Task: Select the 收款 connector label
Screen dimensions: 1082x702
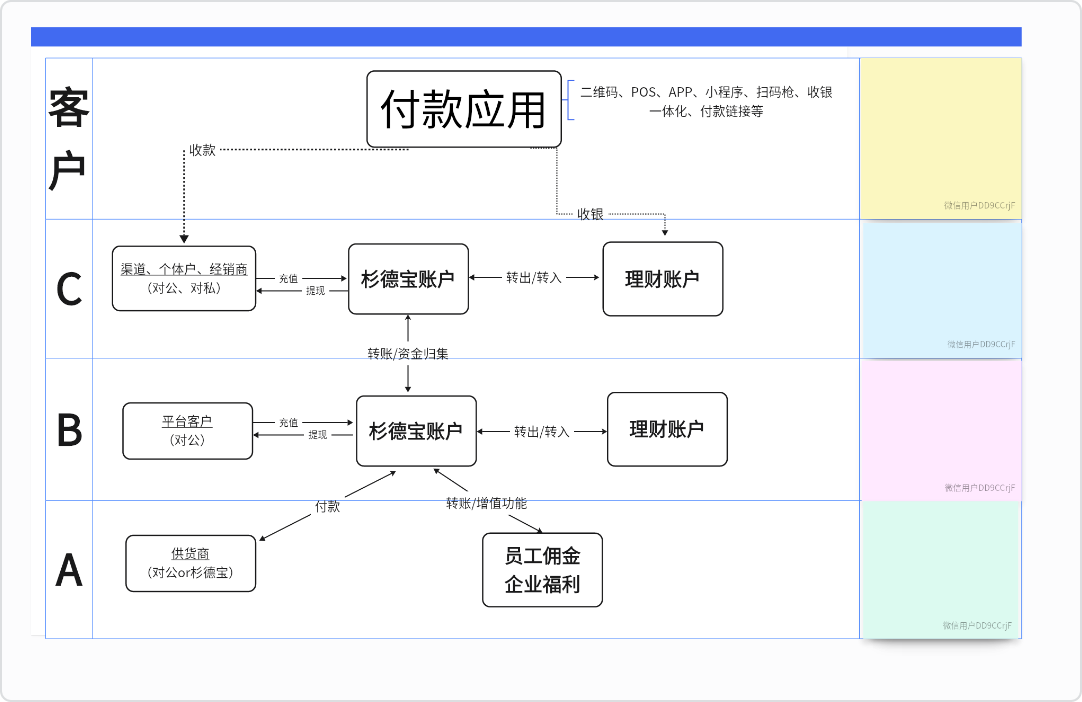Action: point(203,150)
